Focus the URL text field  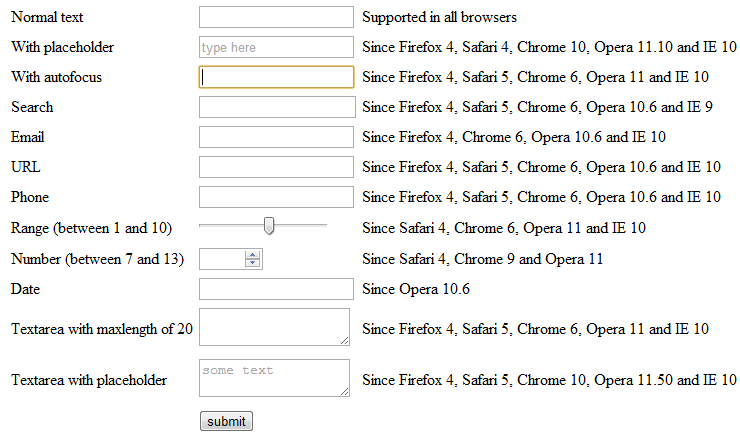(x=277, y=167)
